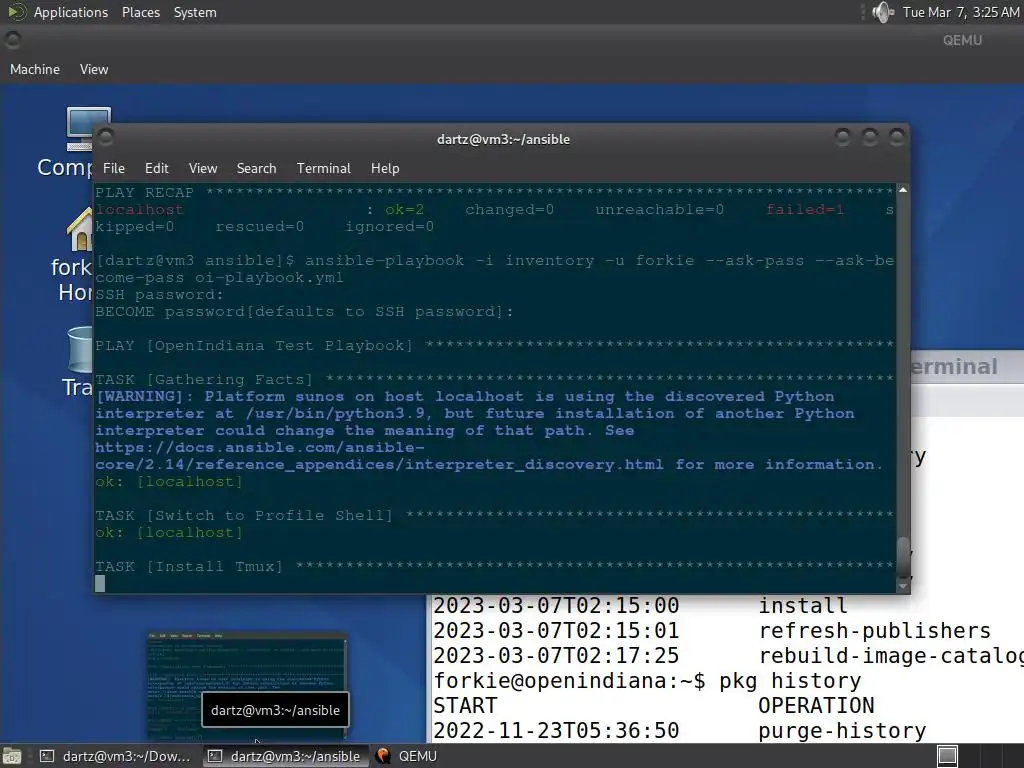Open the terminal Help menu
Screen dimensions: 1024x768
point(385,168)
